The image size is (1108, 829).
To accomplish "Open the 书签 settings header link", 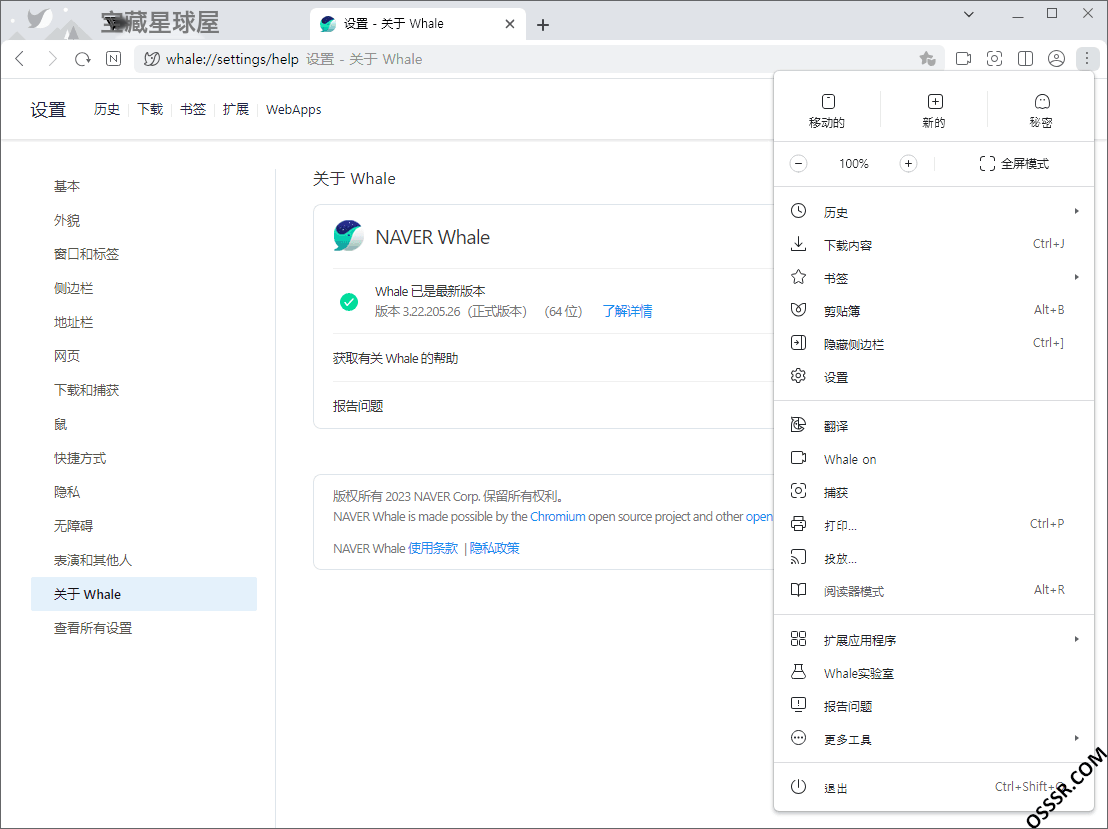I will (x=193, y=110).
